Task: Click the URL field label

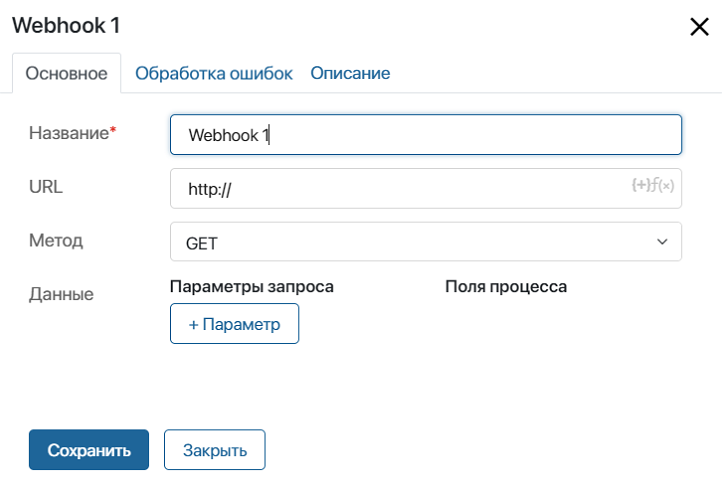Action: 46,187
